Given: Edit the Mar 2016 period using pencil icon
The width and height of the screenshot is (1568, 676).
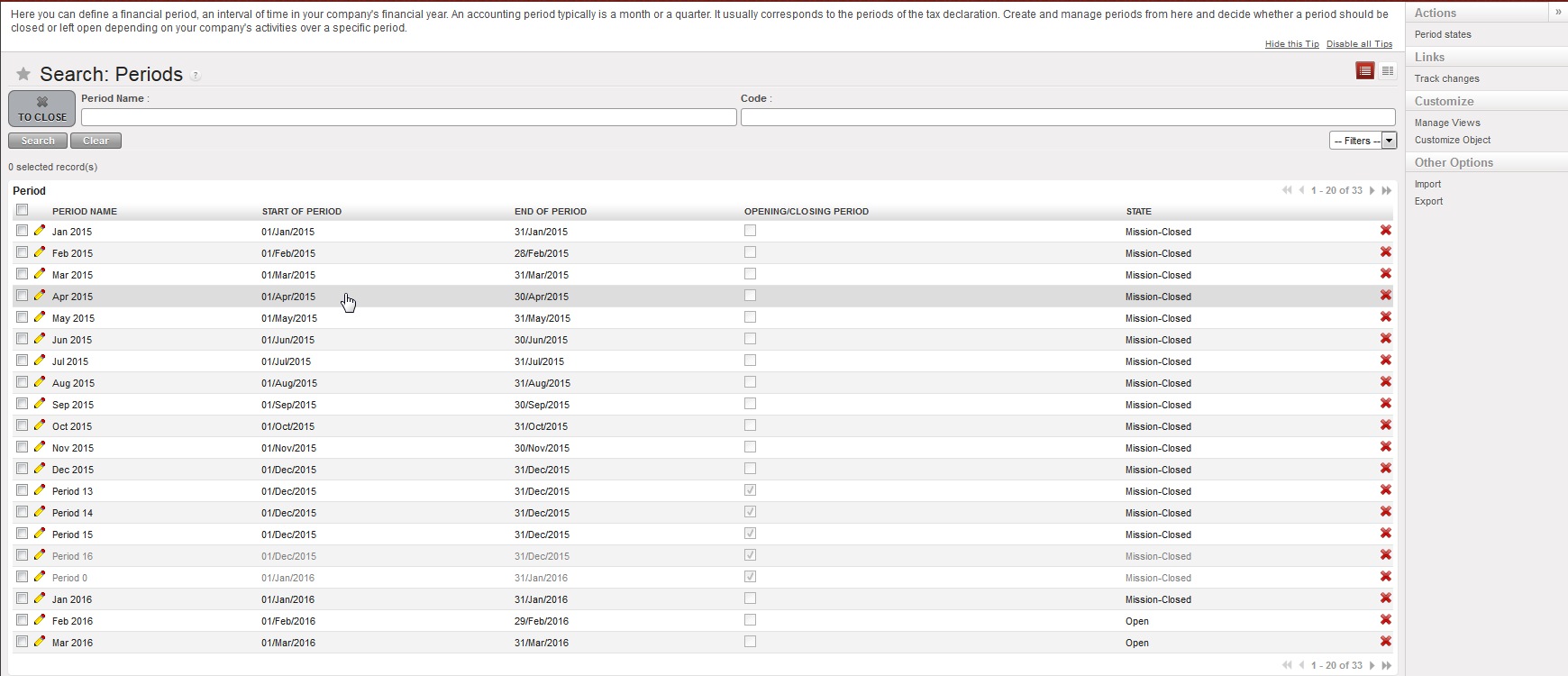Looking at the screenshot, I should 40,642.
